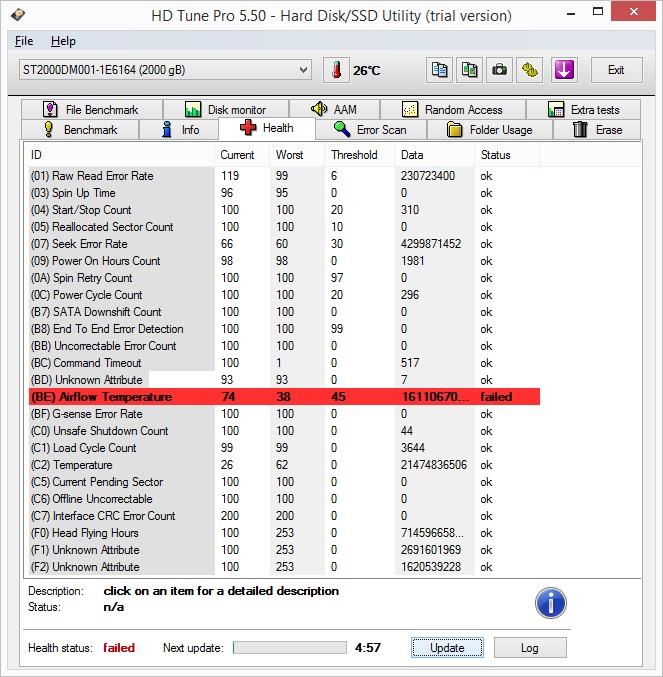Switch to the Benchmark tab
This screenshot has width=663, height=677.
click(80, 130)
